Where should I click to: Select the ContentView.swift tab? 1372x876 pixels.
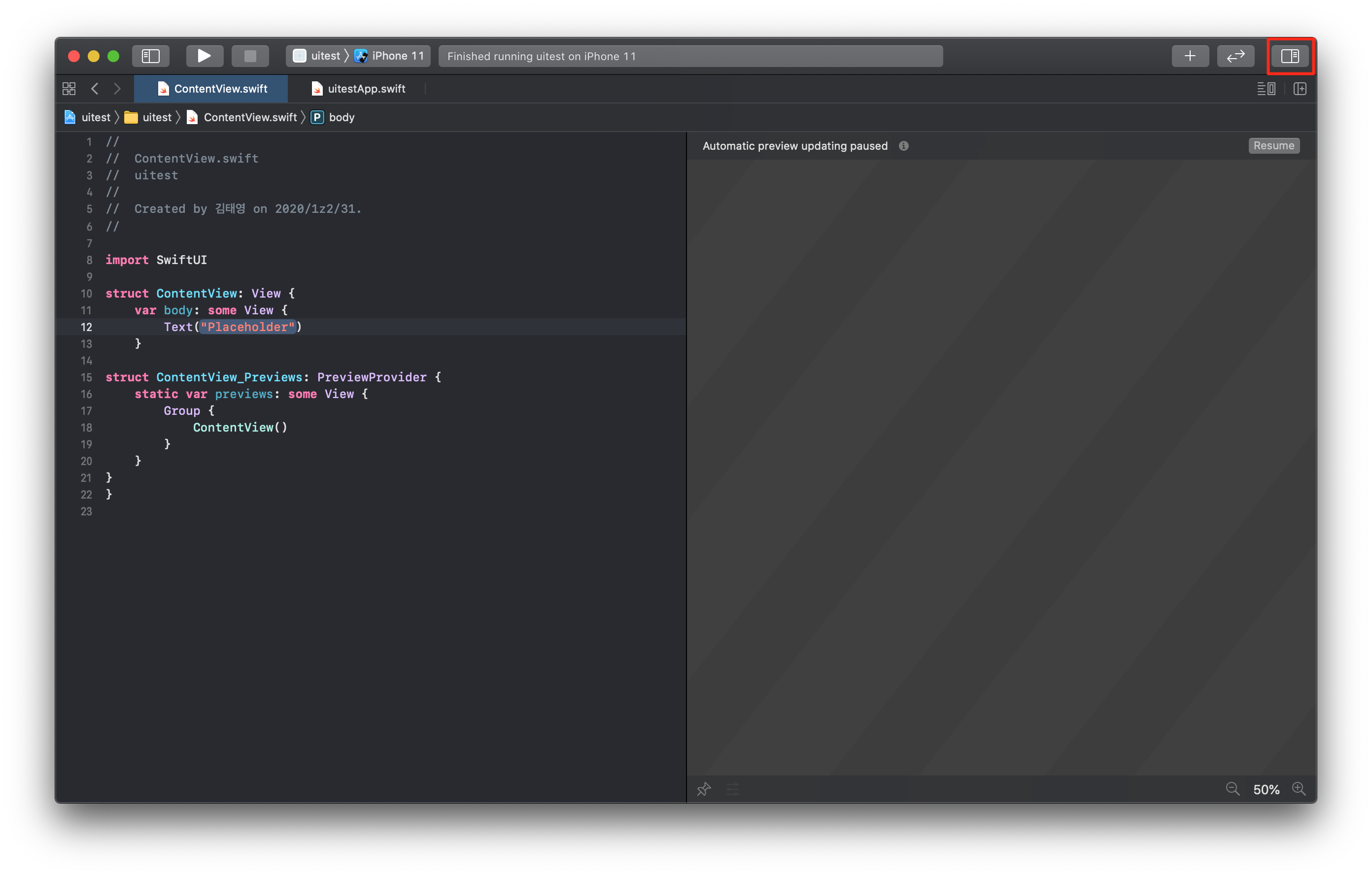(x=212, y=89)
